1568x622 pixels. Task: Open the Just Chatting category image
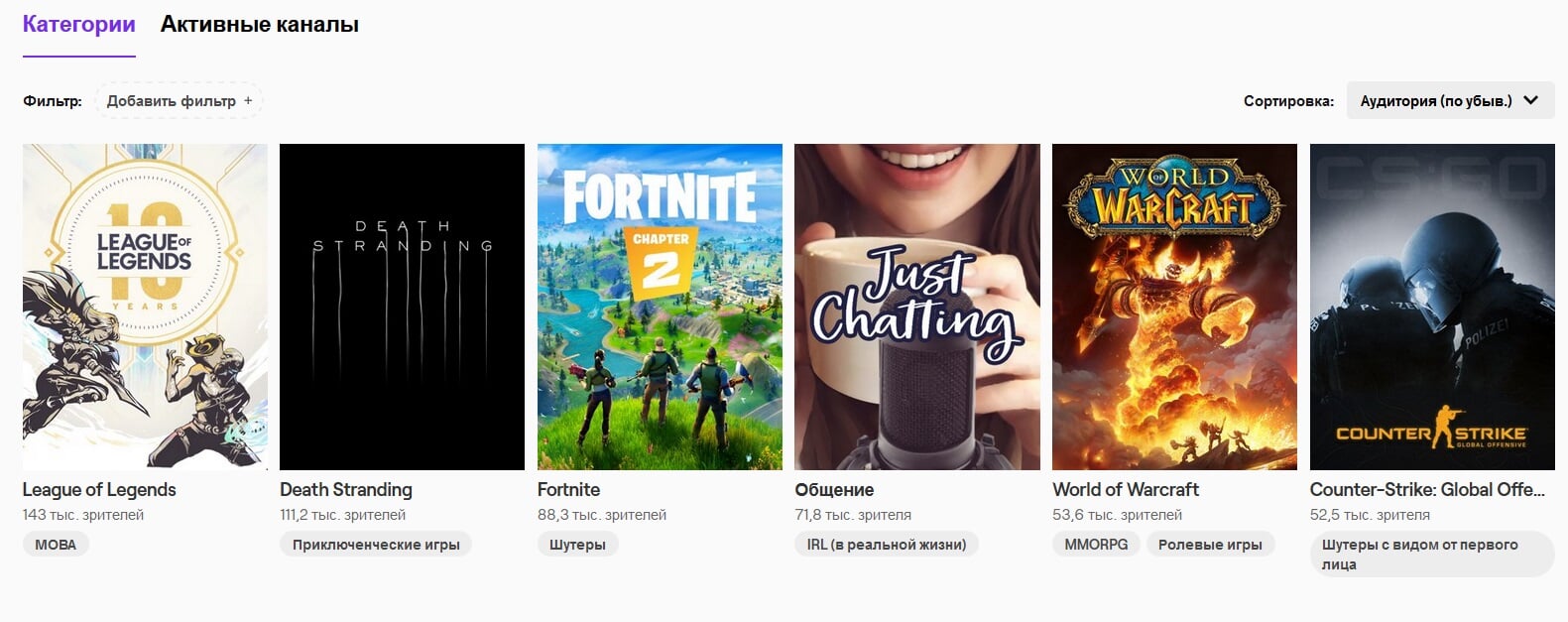coord(917,307)
